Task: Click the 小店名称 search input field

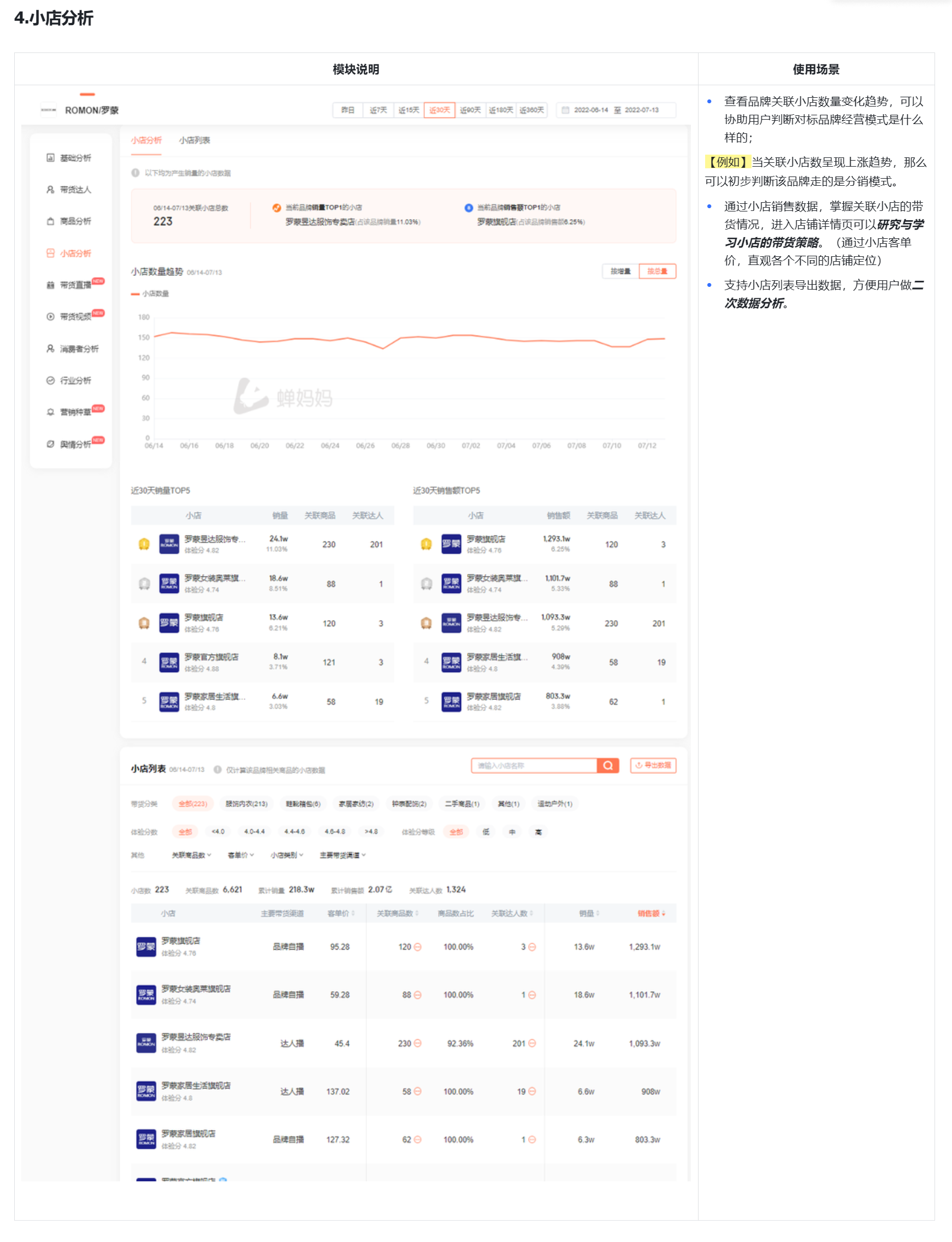Action: coord(534,766)
